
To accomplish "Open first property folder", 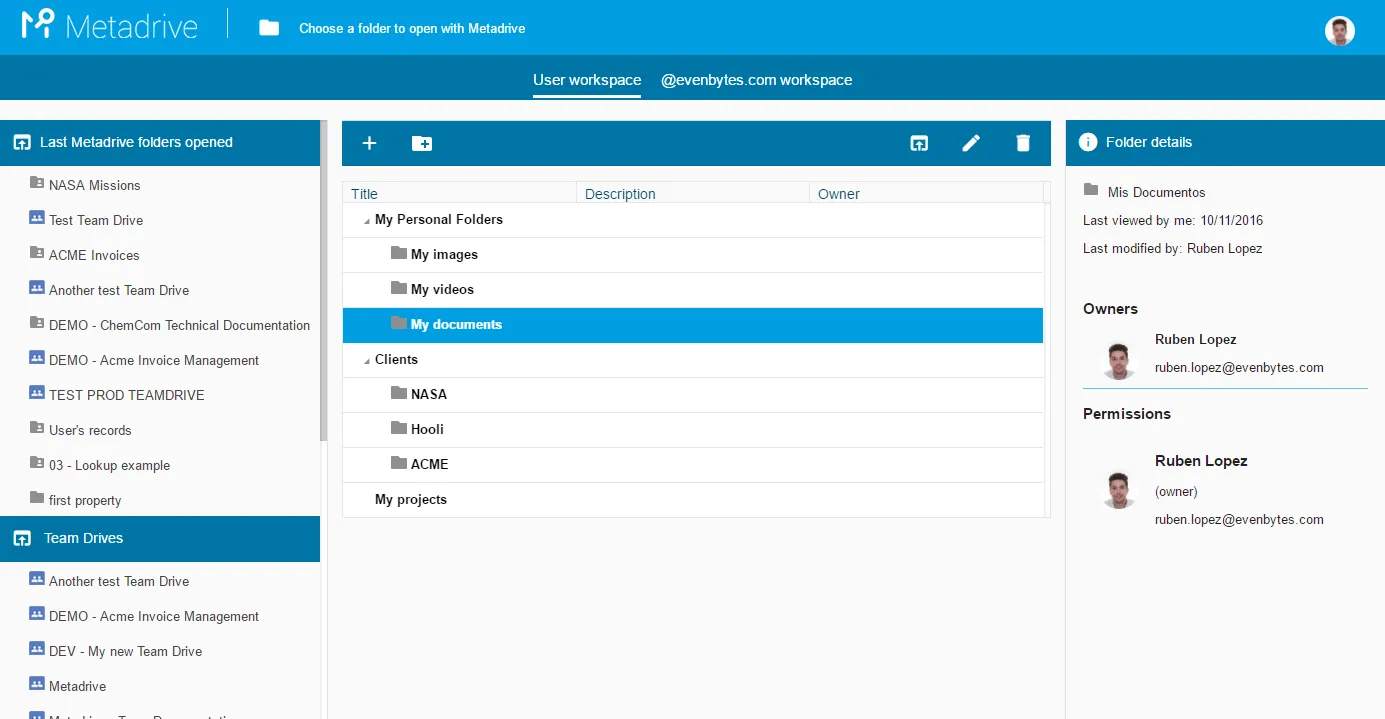I will [x=85, y=500].
